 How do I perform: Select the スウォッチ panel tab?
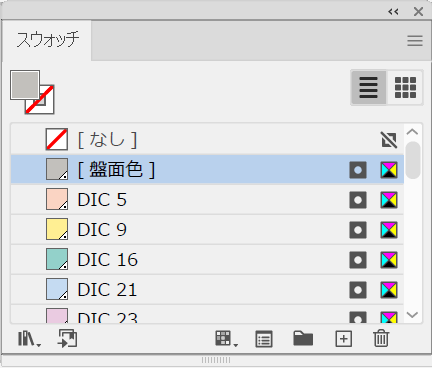[x=47, y=40]
